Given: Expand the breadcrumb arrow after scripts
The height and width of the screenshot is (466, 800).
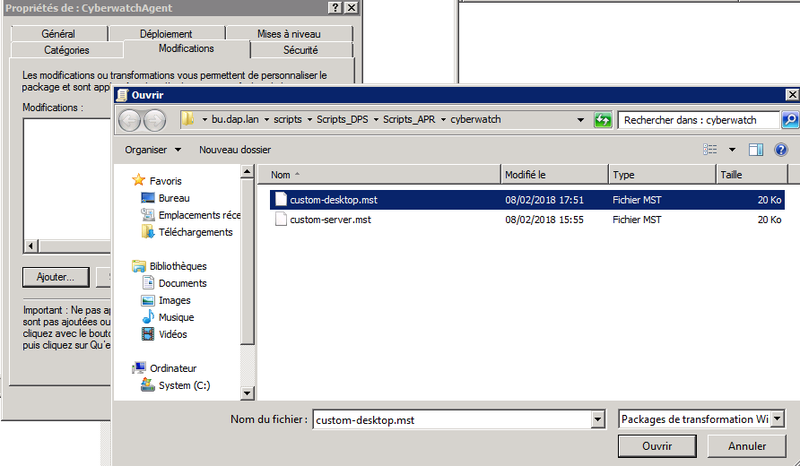Looking at the screenshot, I should pyautogui.click(x=309, y=120).
